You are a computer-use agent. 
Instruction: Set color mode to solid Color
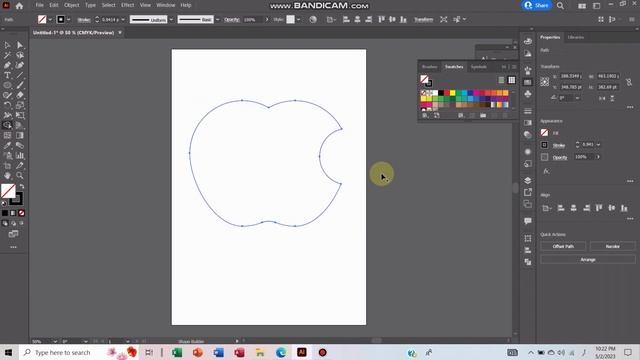5,213
